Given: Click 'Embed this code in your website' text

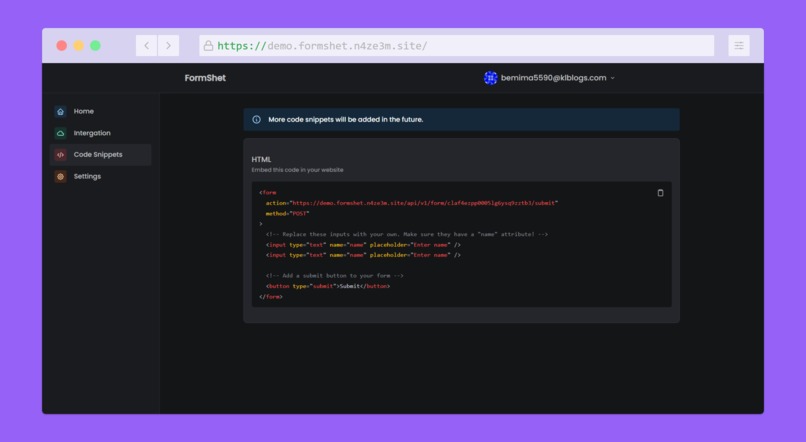Looking at the screenshot, I should [x=297, y=170].
